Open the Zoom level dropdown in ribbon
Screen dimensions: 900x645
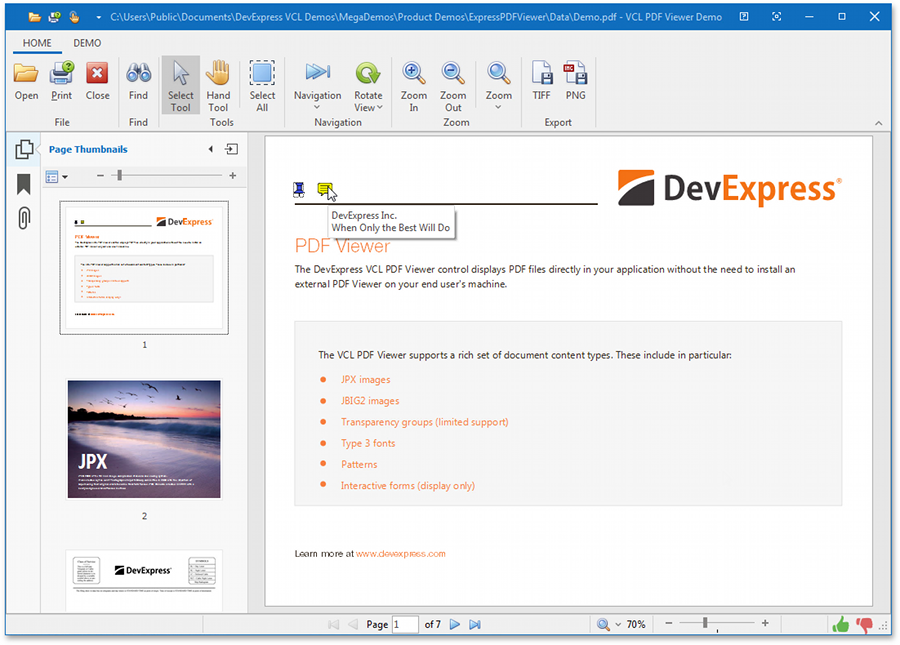coord(498,84)
